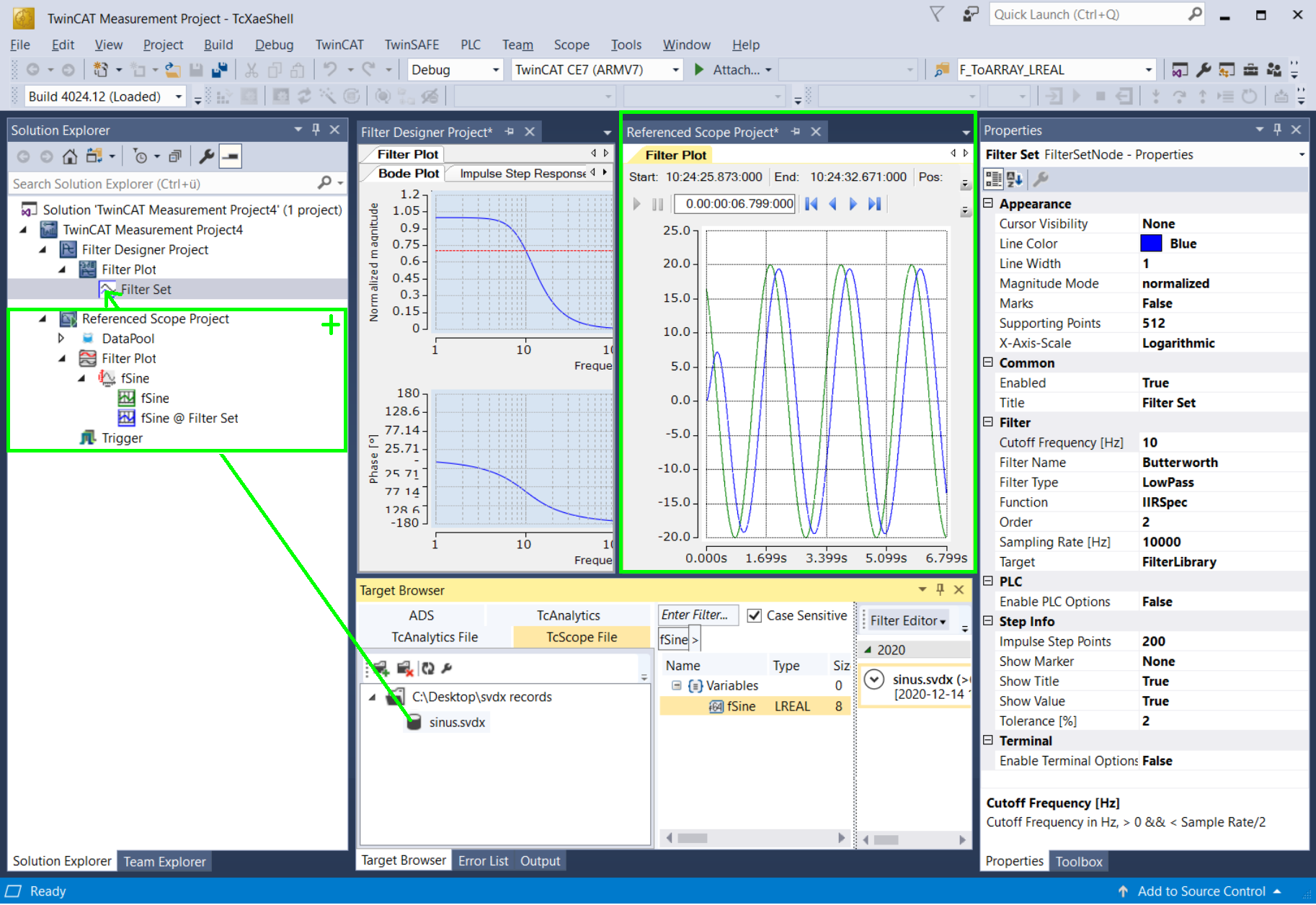Switch to TcAnalytics File tab
This screenshot has height=905, width=1316.
point(435,637)
